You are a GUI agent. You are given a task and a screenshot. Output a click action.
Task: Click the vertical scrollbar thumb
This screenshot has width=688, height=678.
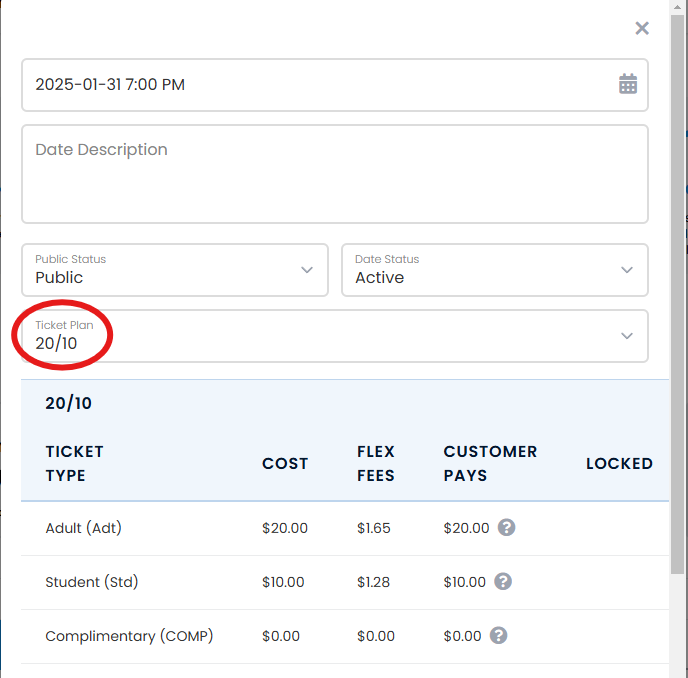(678, 294)
